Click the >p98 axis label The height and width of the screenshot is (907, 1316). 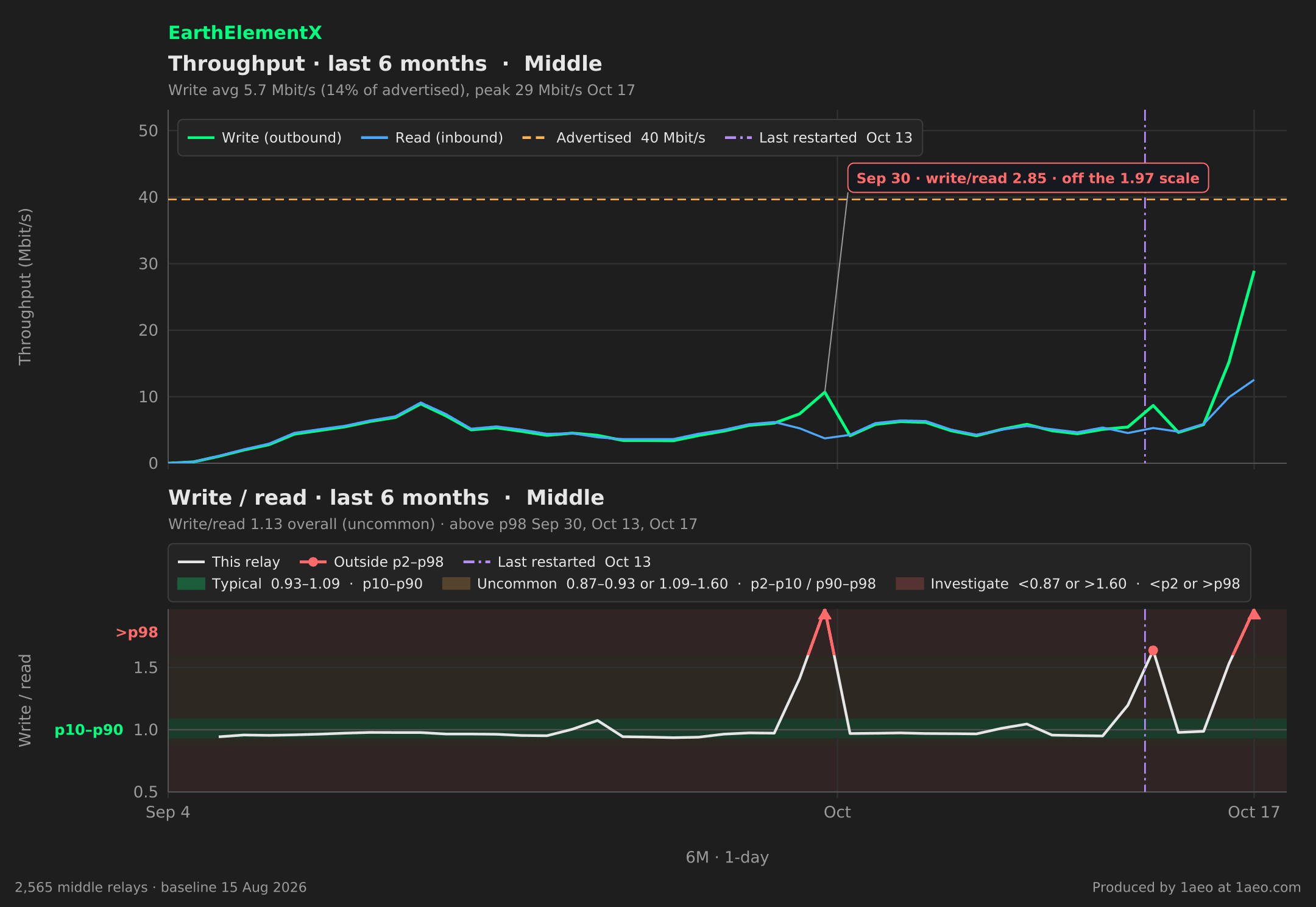137,633
